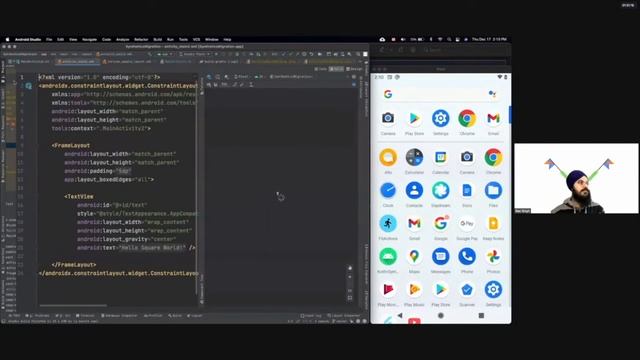Click the macOS Wi-Fi status icon
The height and width of the screenshot is (360, 640).
[x=440, y=40]
